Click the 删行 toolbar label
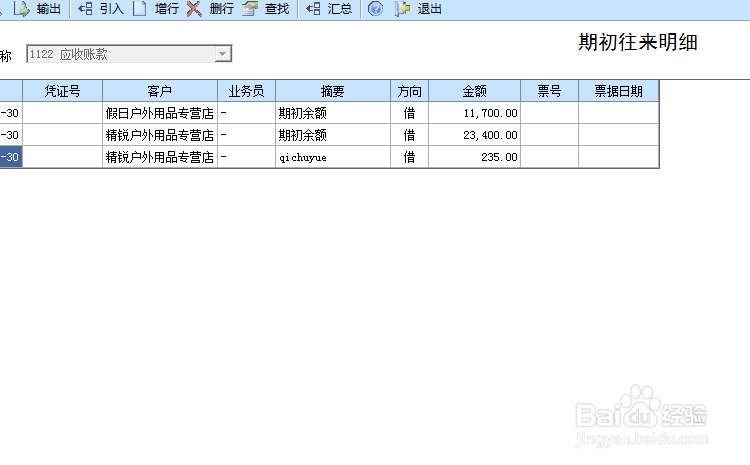 coord(221,9)
